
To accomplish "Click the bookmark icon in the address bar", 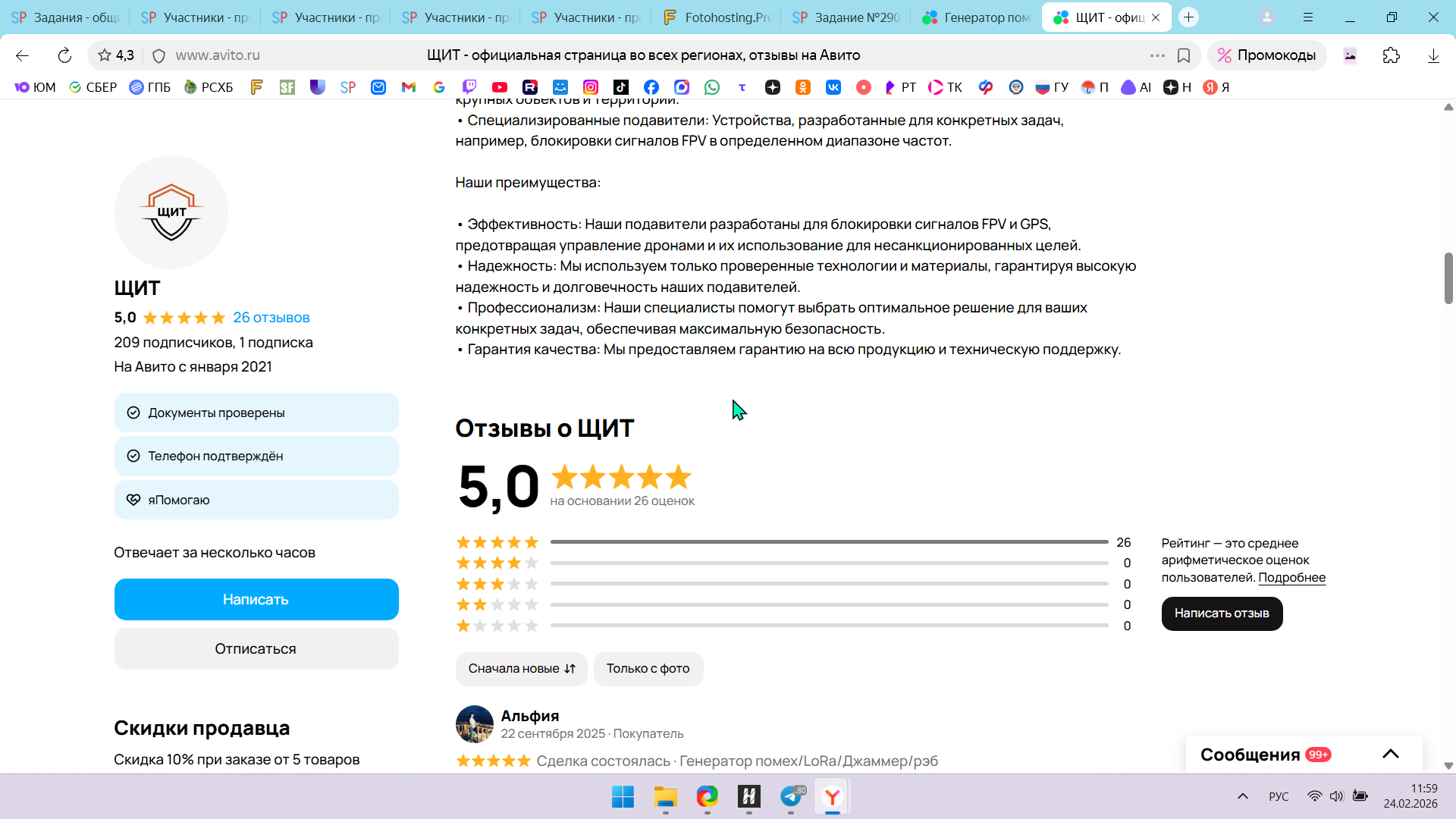I will point(1184,55).
